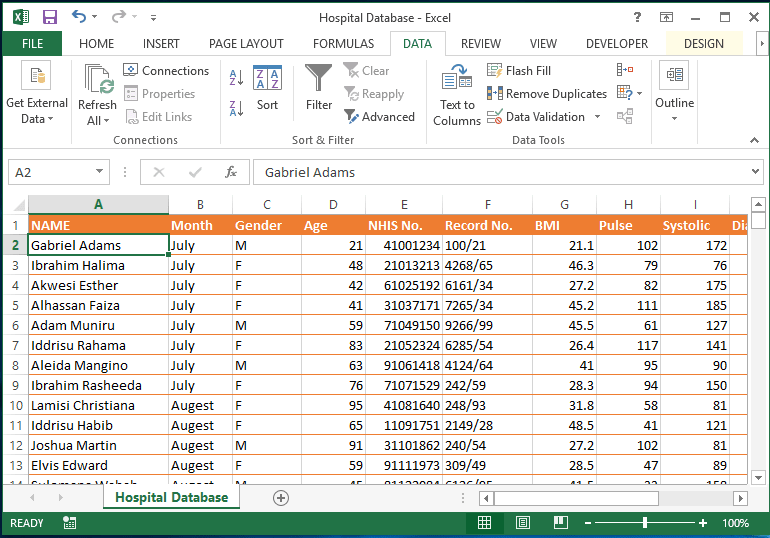This screenshot has height=538, width=770.
Task: Click the Relationships icon
Action: pyautogui.click(x=625, y=116)
